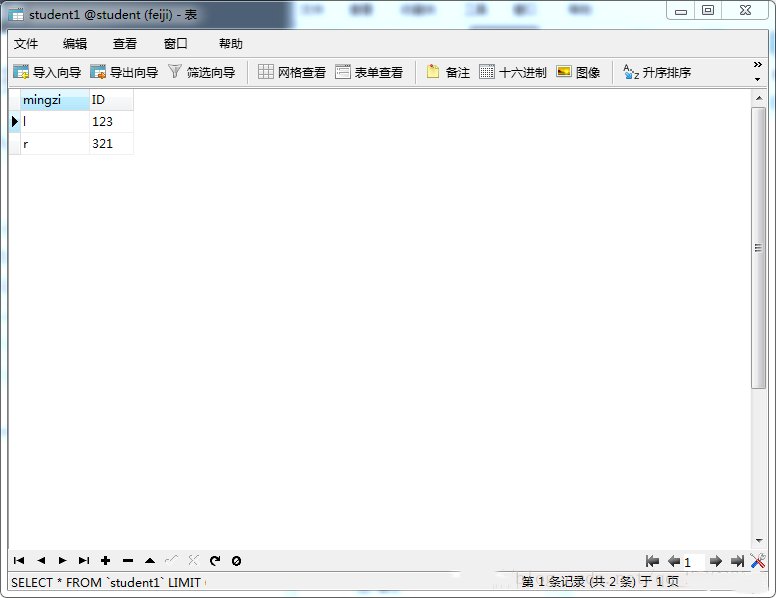
Task: Stop loading with the stop icon
Action: click(x=237, y=560)
